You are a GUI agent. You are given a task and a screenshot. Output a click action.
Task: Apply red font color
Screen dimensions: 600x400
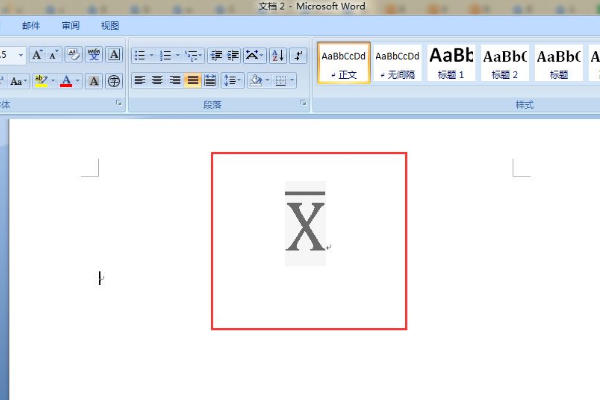click(66, 81)
